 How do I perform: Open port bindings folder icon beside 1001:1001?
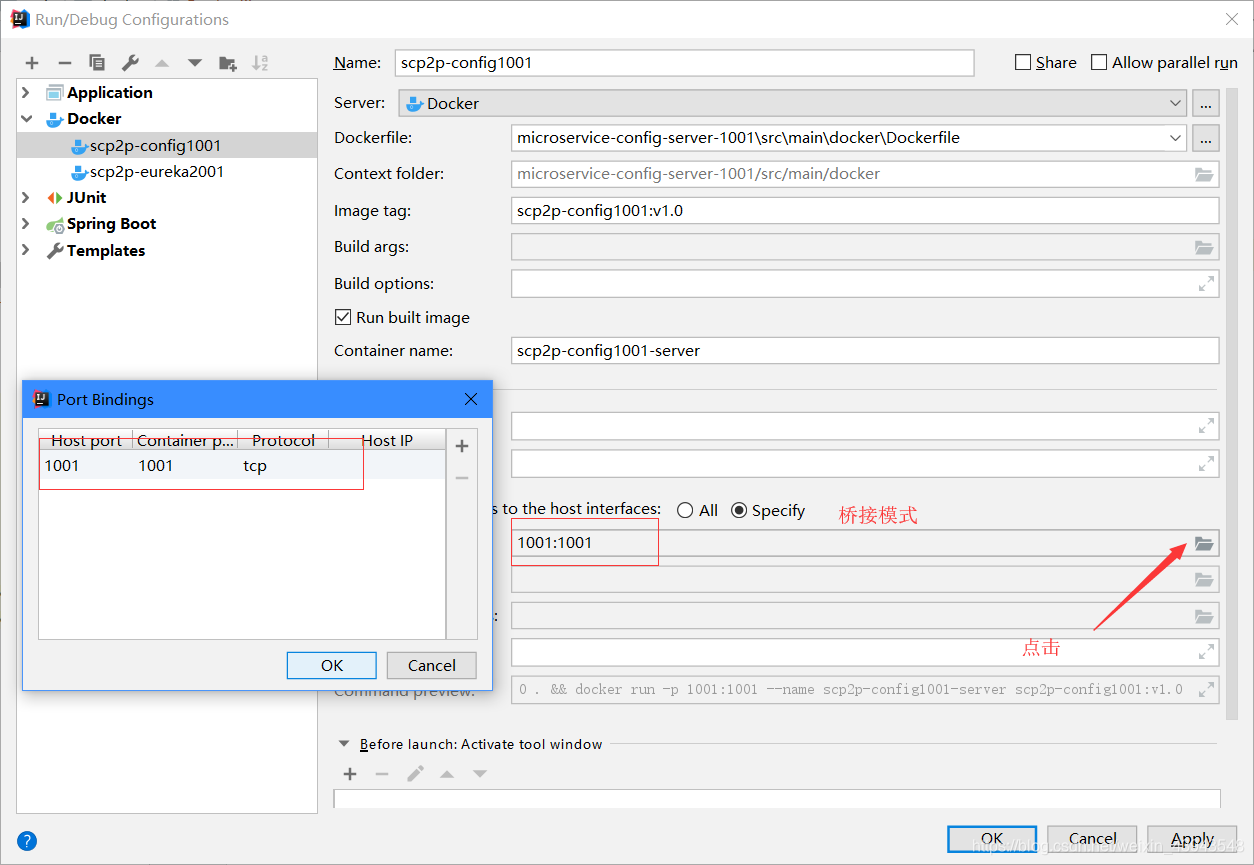[1204, 543]
